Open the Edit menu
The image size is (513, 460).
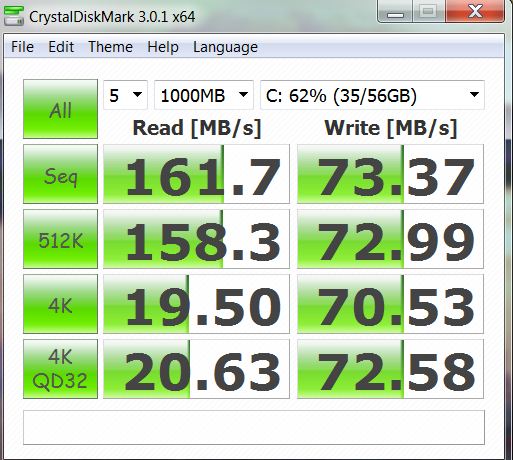pos(61,47)
